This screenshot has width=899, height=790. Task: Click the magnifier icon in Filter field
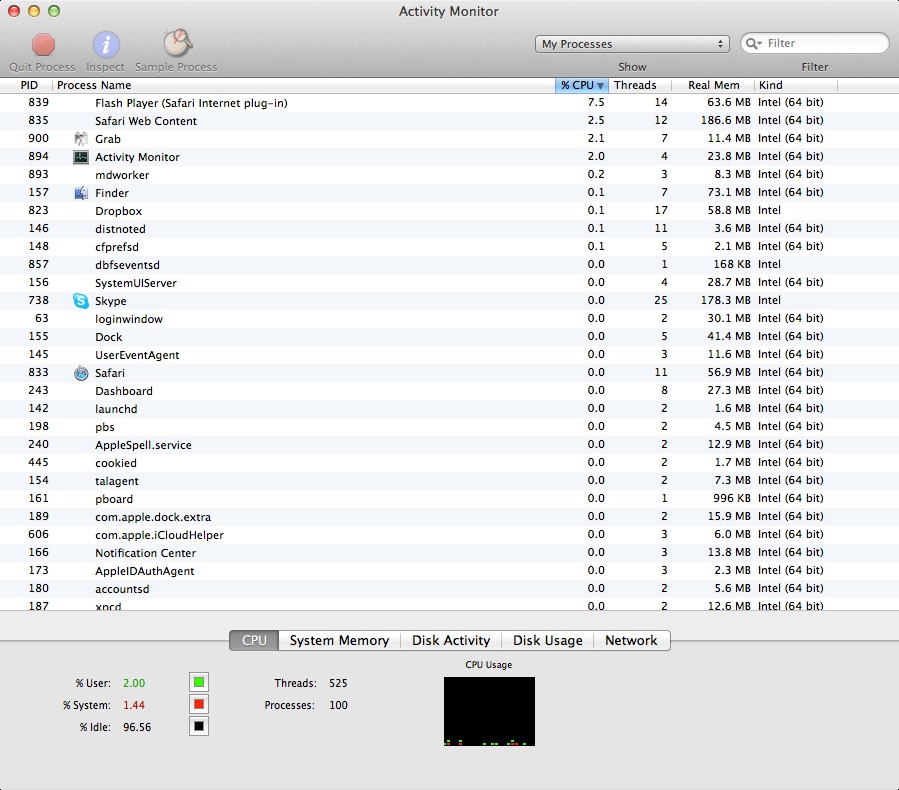(x=753, y=44)
